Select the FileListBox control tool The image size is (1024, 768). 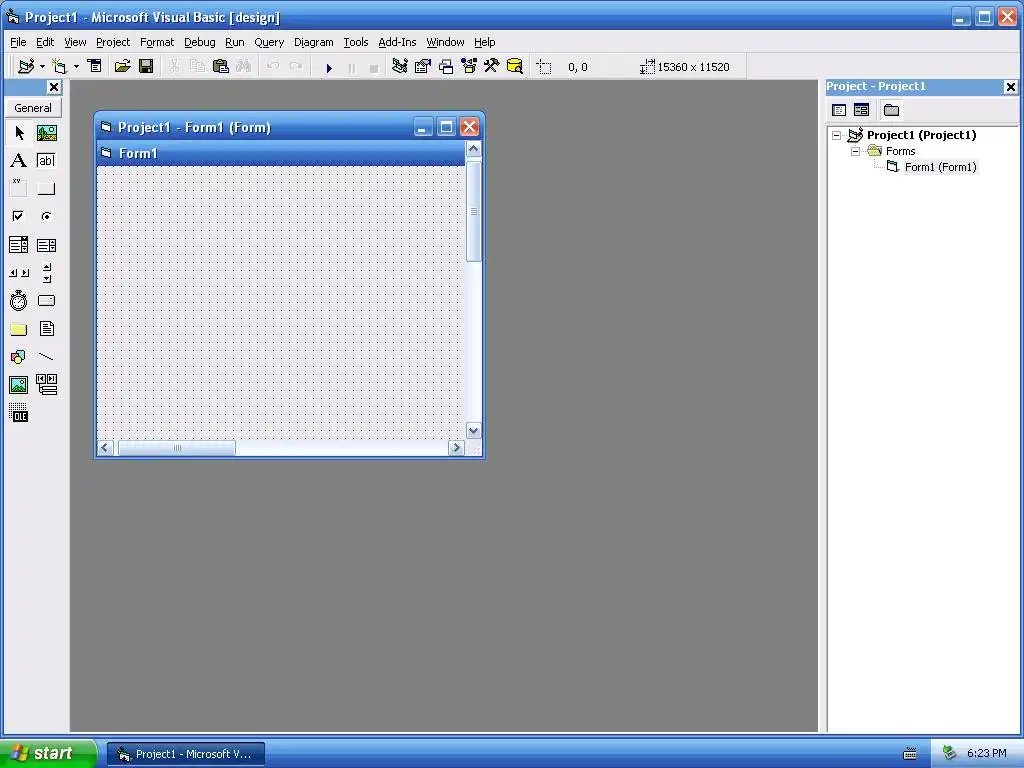point(46,329)
